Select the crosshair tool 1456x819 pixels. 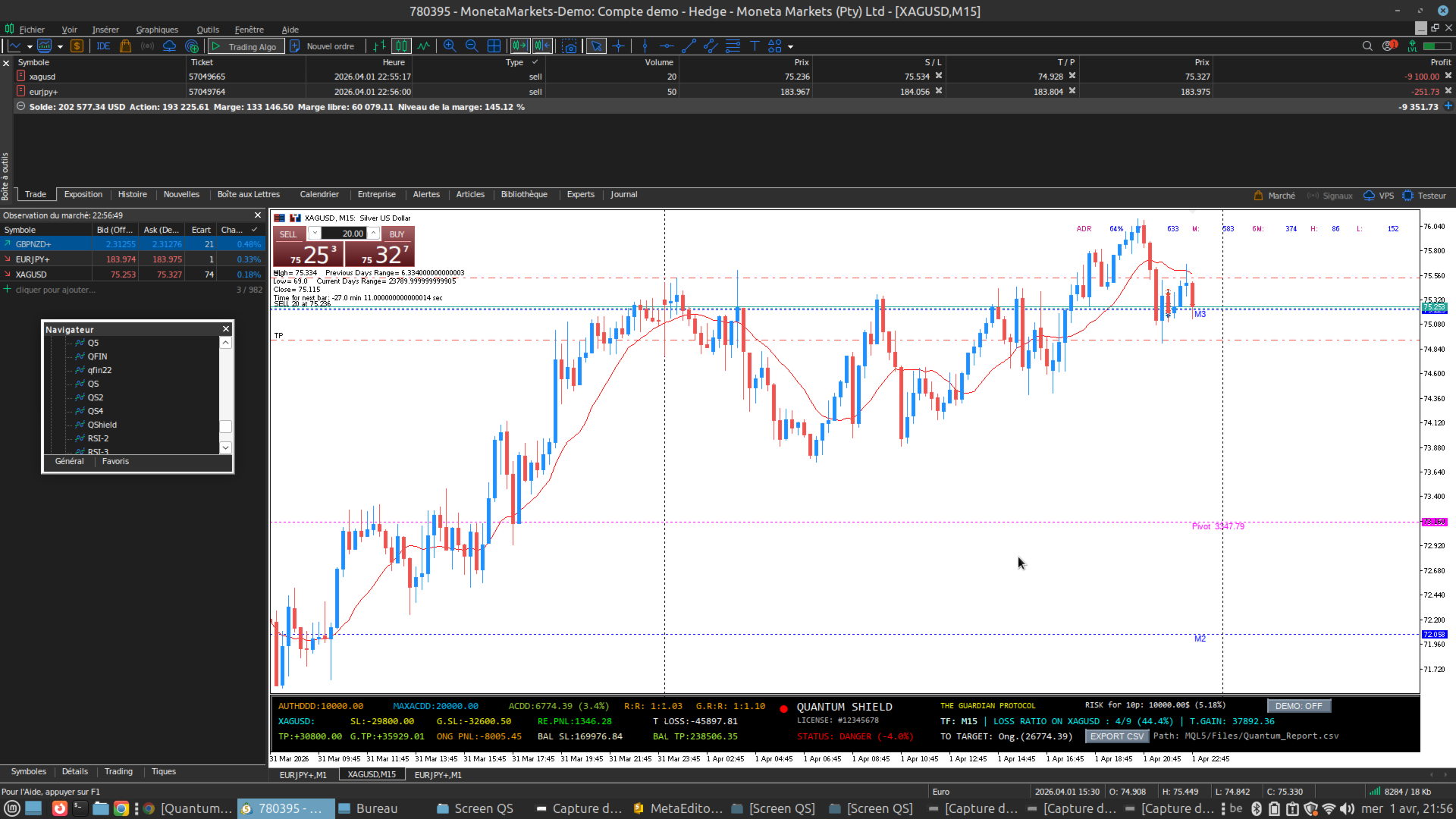coord(619,46)
